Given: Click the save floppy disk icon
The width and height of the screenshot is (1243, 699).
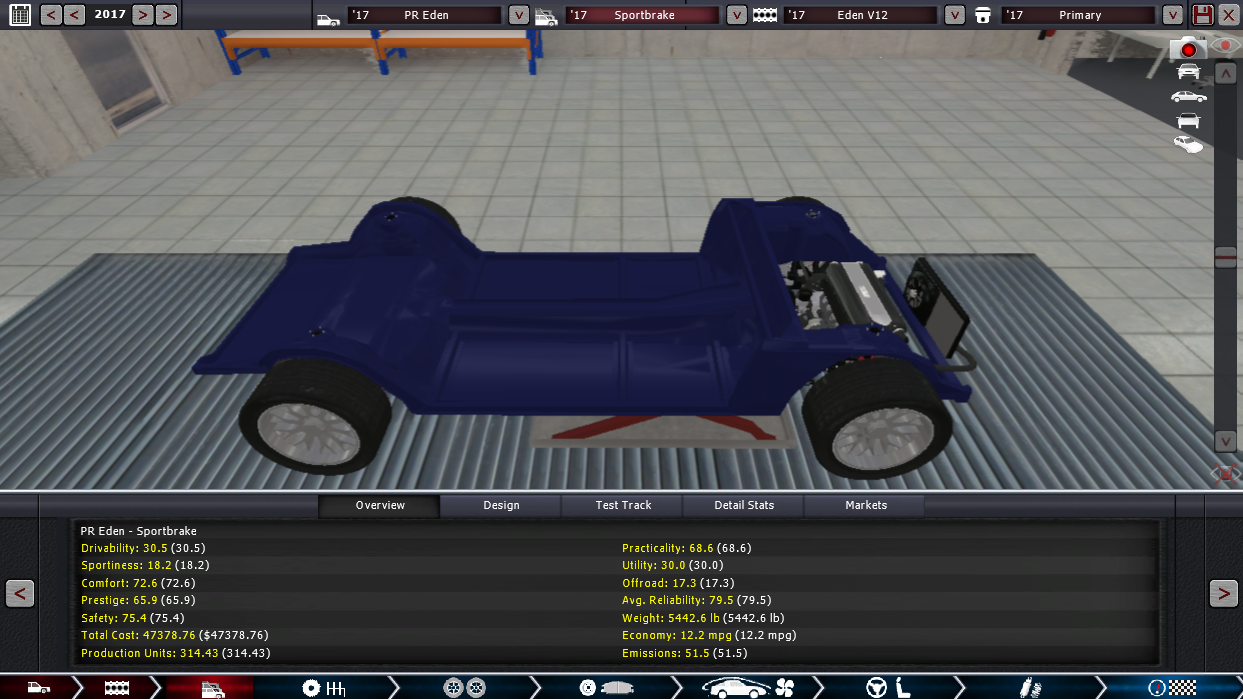Looking at the screenshot, I should click(1203, 15).
